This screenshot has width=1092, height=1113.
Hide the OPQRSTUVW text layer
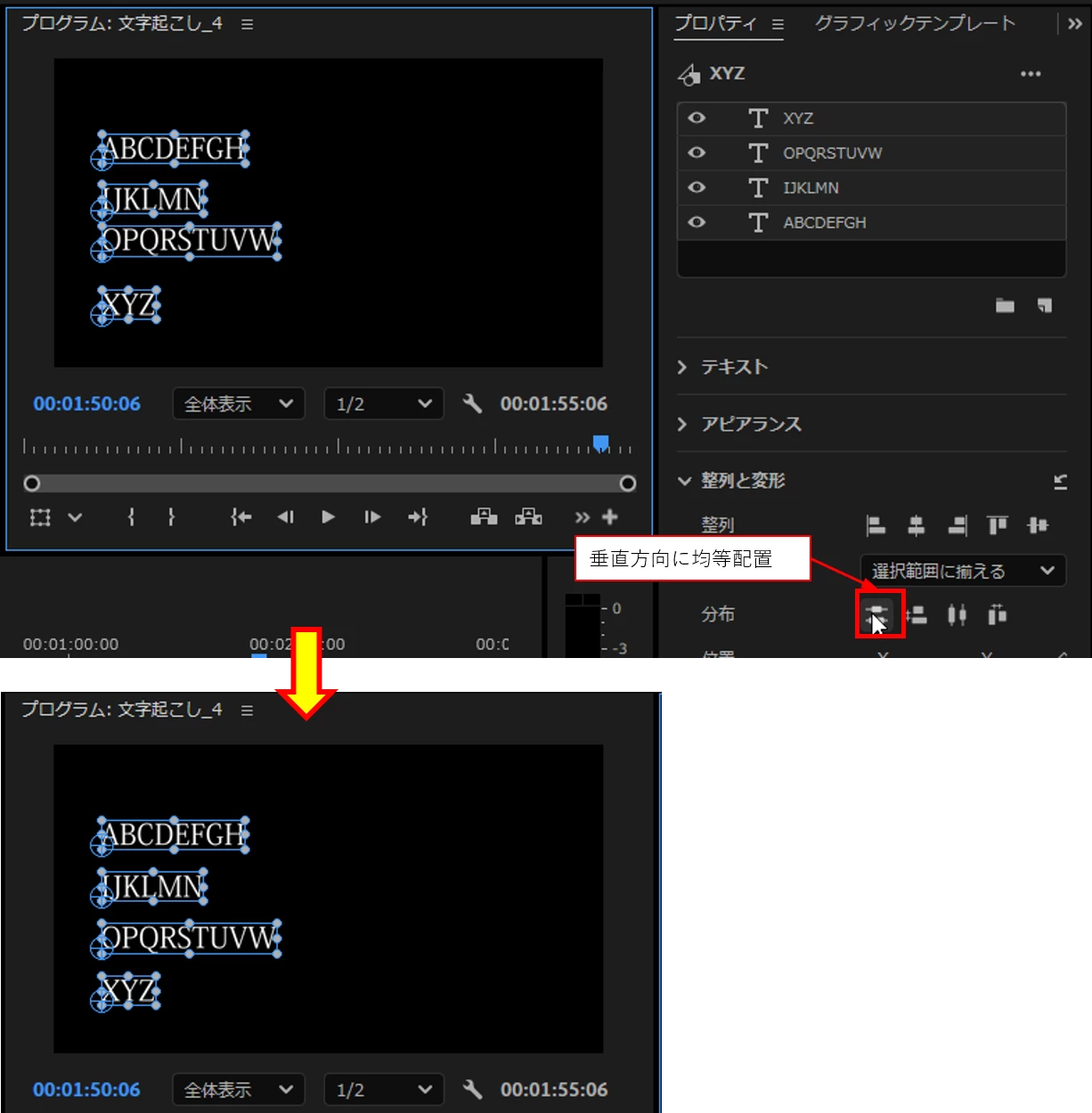pyautogui.click(x=697, y=152)
